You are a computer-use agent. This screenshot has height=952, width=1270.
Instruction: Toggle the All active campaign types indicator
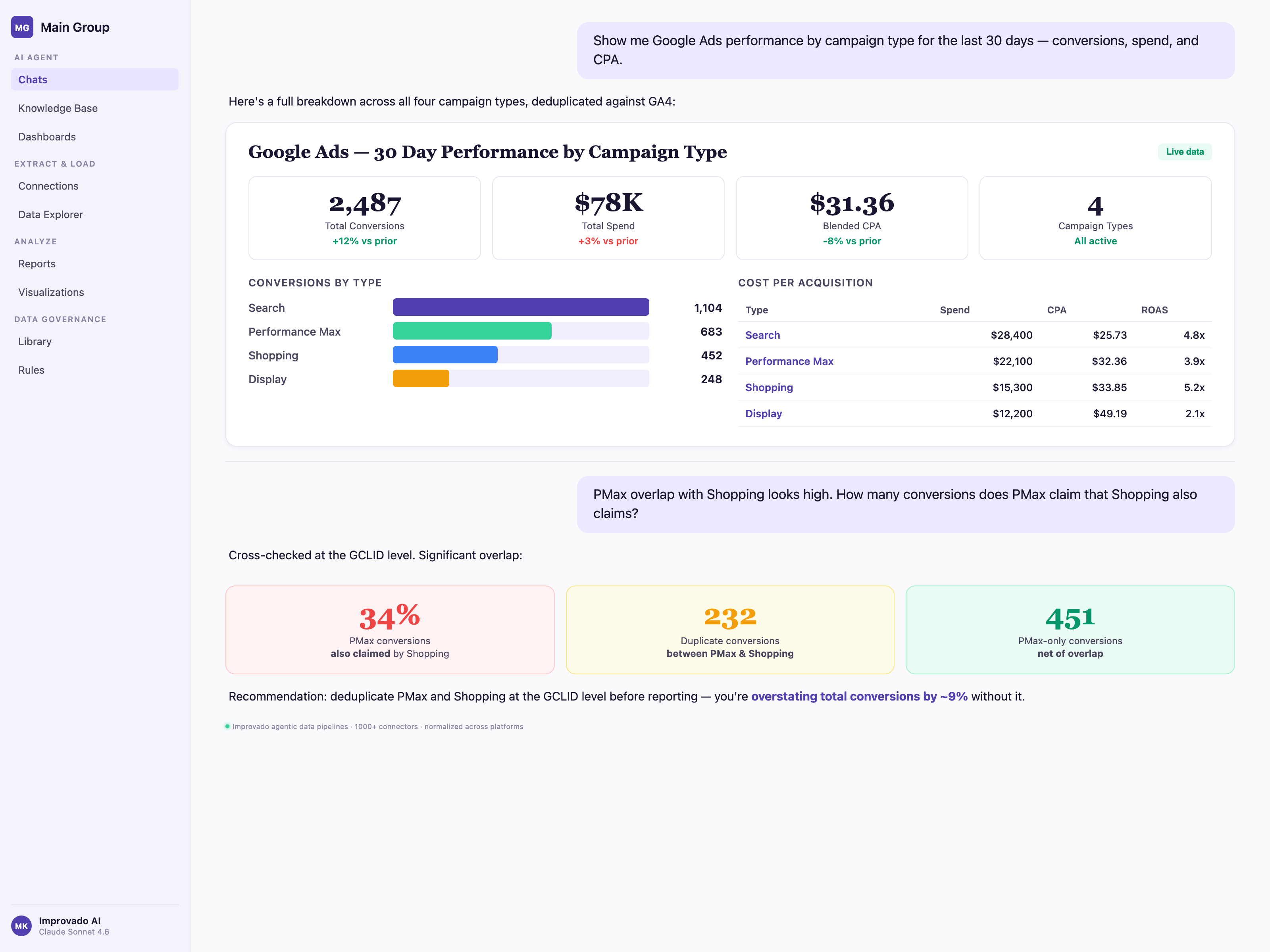click(x=1095, y=241)
